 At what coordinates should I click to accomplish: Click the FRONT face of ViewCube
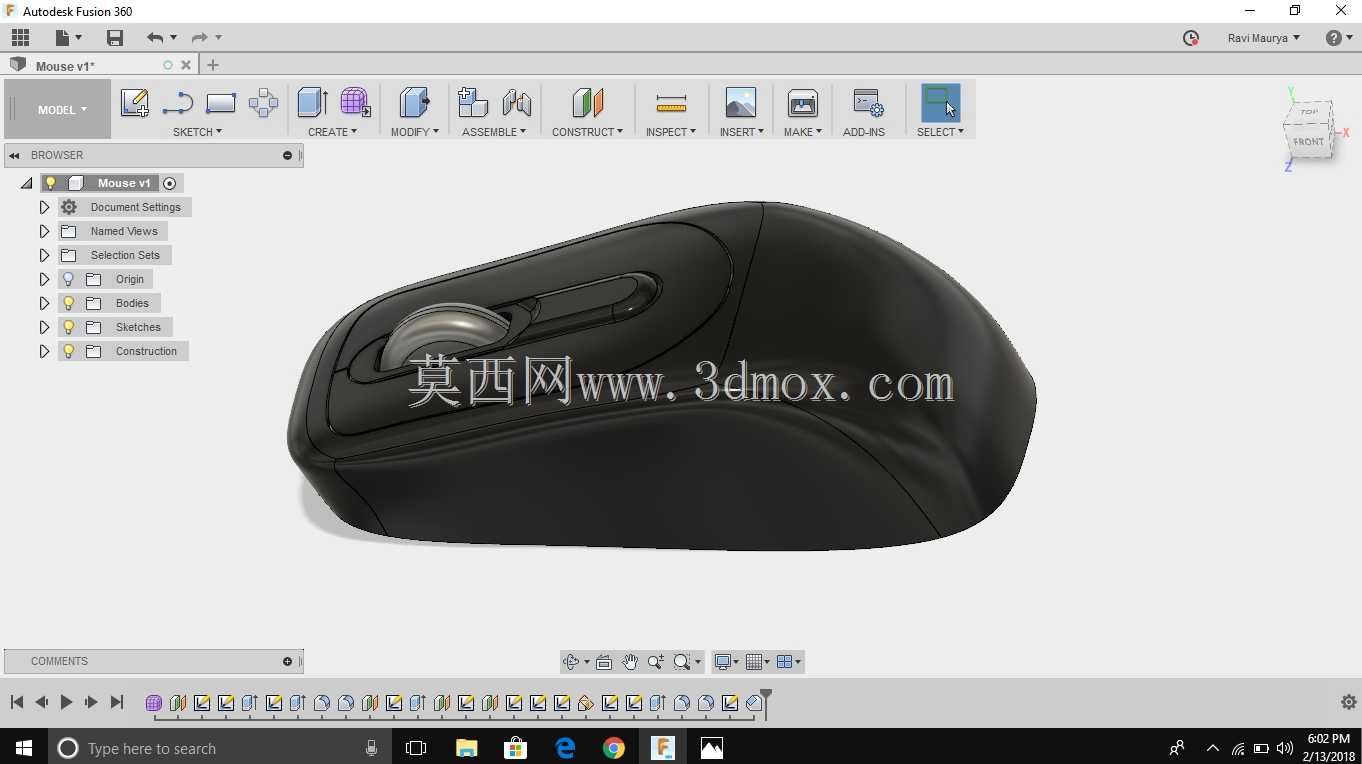point(1308,141)
